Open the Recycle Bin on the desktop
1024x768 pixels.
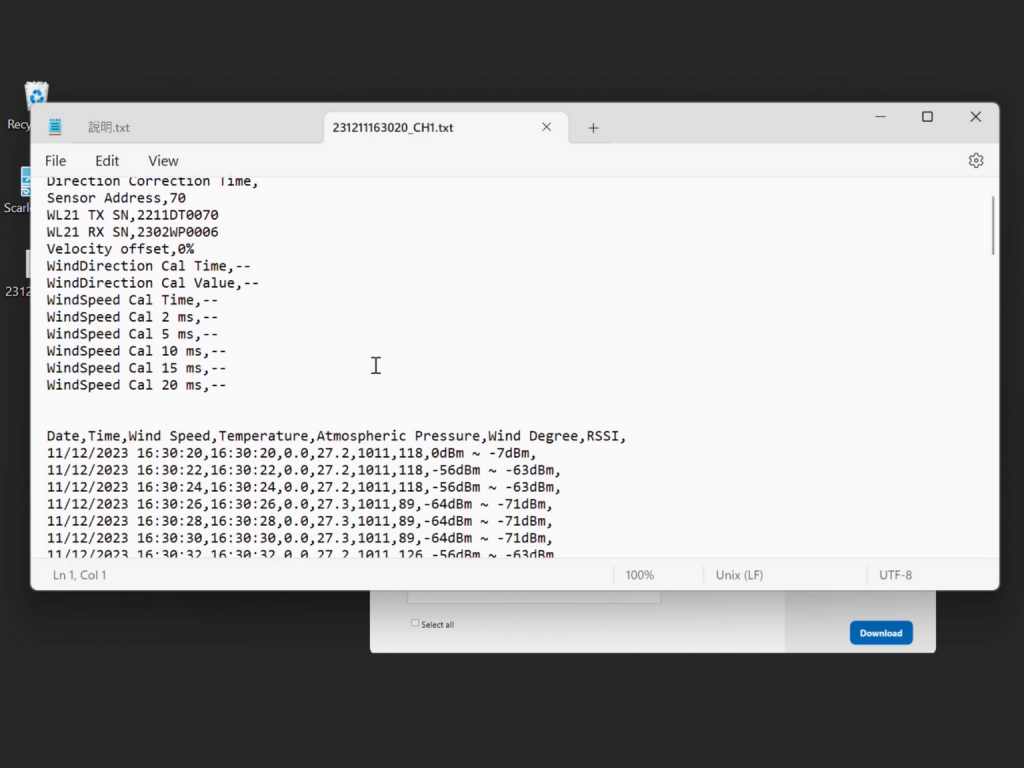tap(35, 95)
